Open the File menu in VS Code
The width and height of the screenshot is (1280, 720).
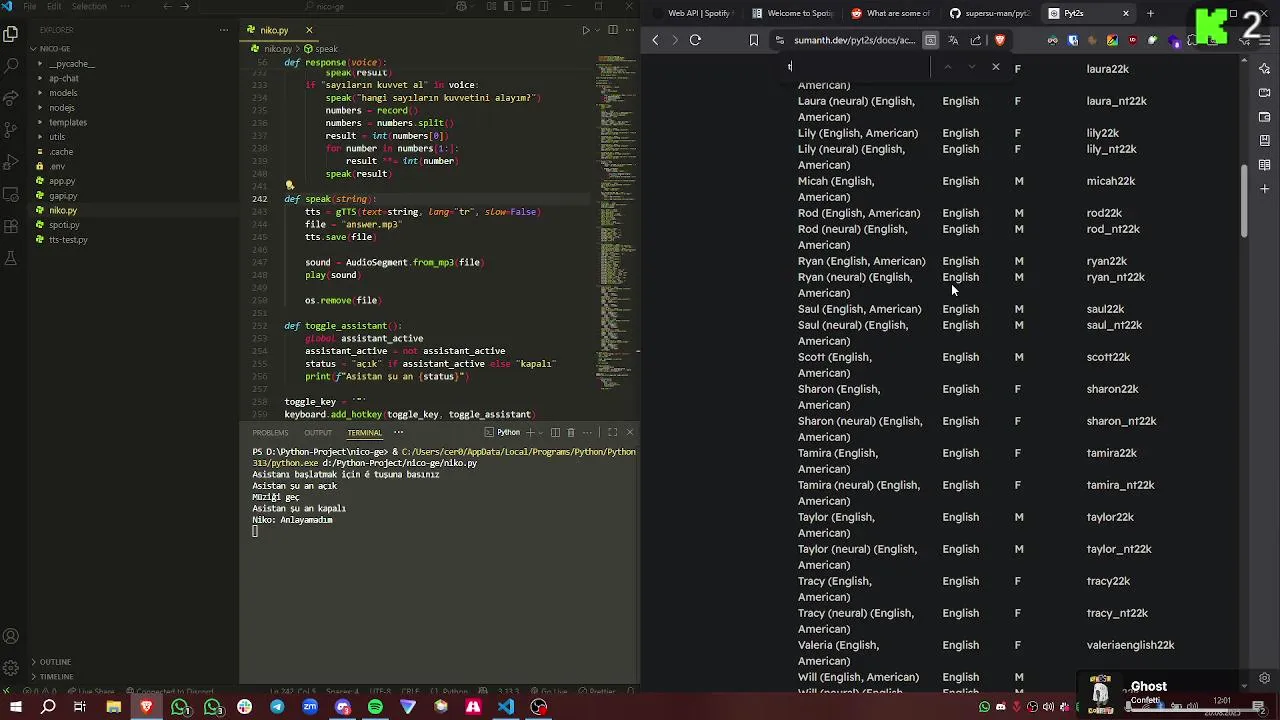(30, 6)
